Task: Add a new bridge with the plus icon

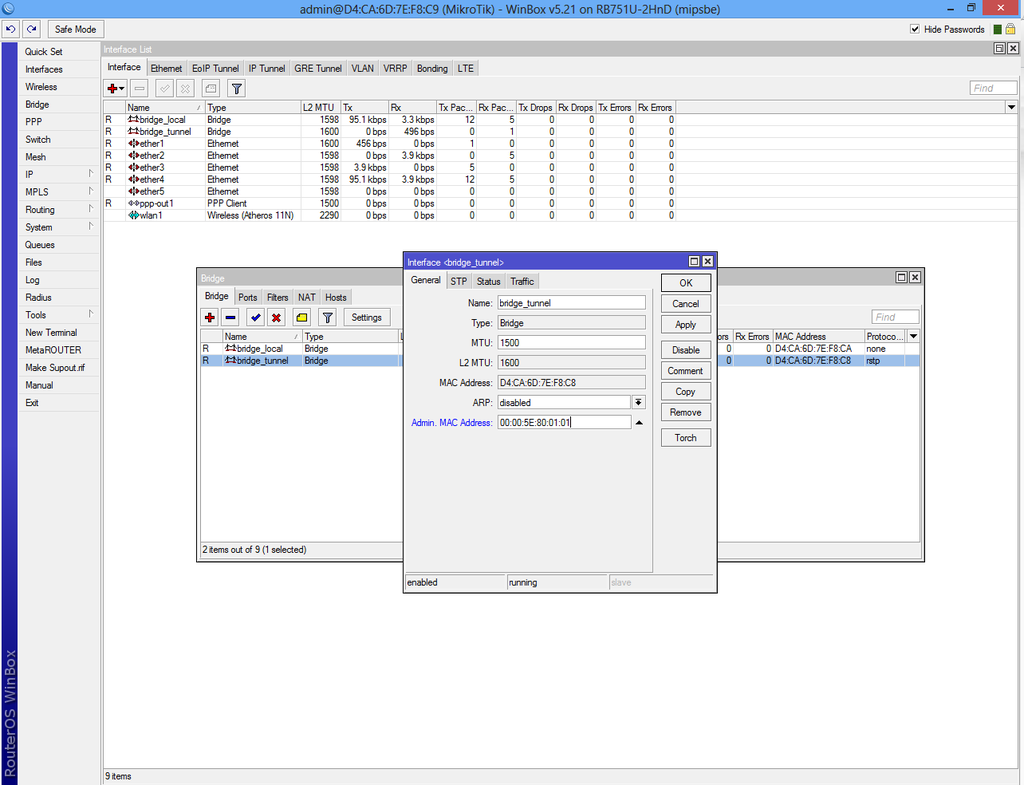Action: point(210,317)
